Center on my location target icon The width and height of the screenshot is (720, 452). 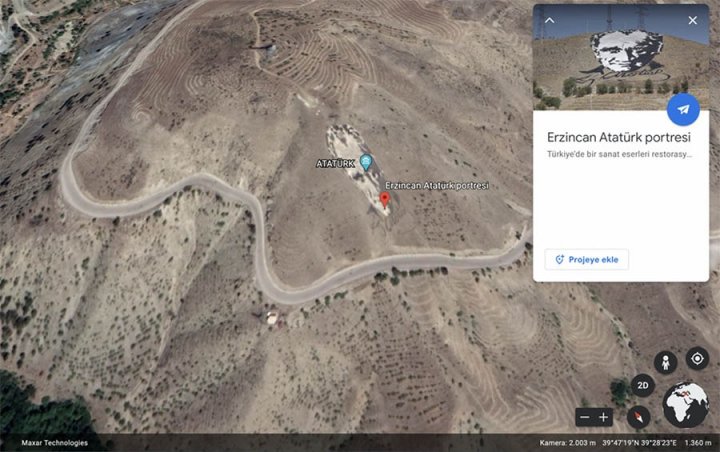click(697, 358)
